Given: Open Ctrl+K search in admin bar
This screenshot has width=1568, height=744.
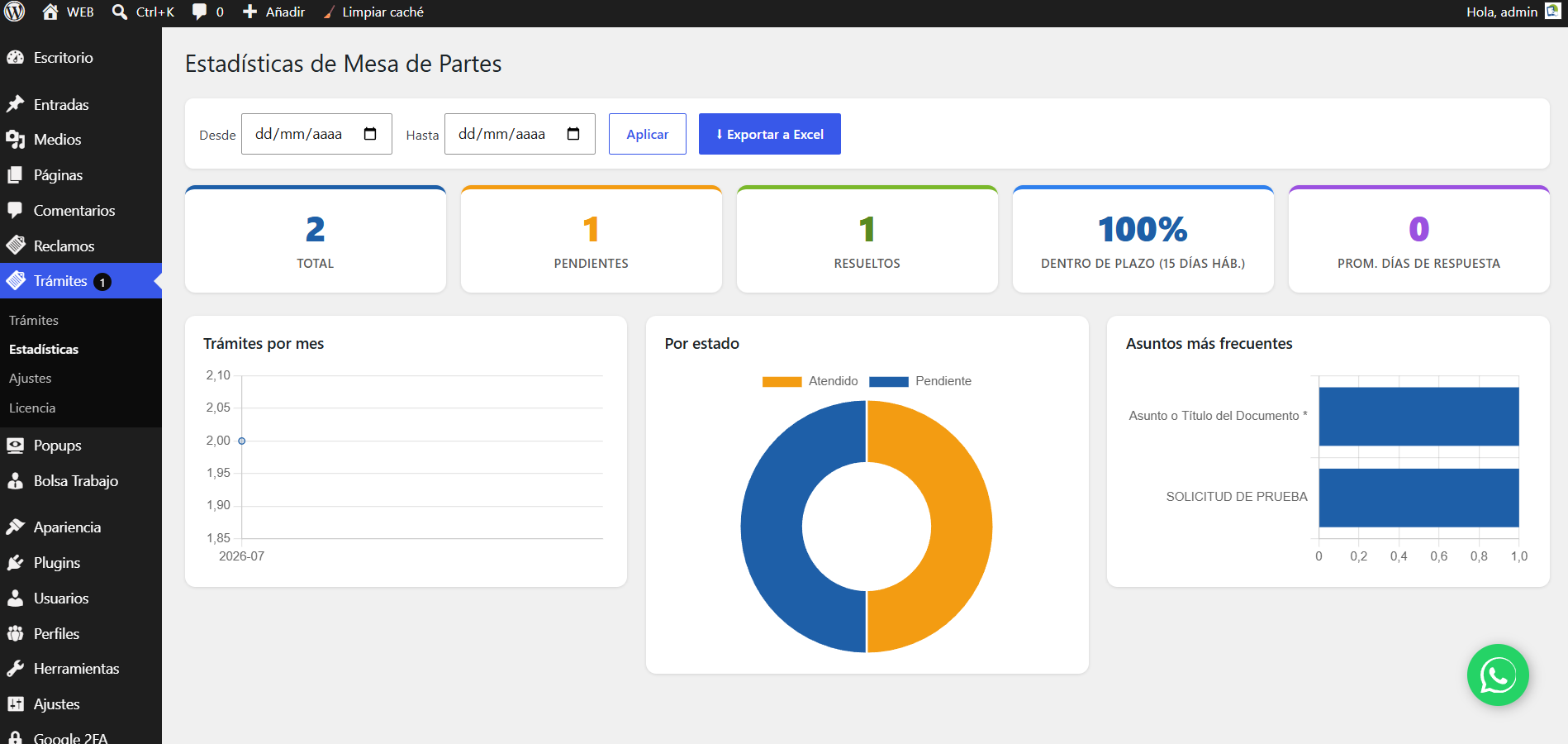Looking at the screenshot, I should (144, 12).
